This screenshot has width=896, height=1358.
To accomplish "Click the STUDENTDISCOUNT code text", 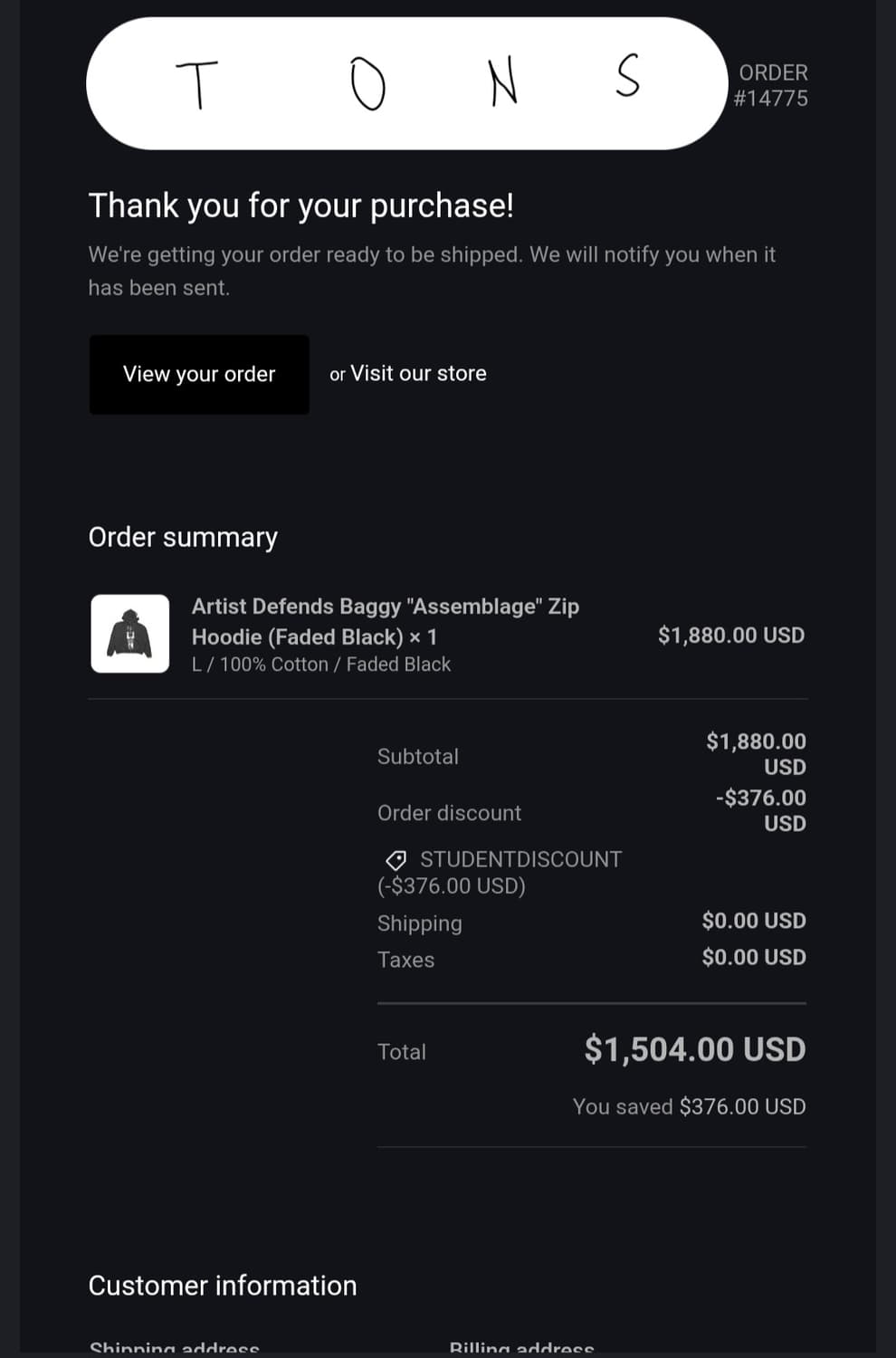I will pos(520,860).
